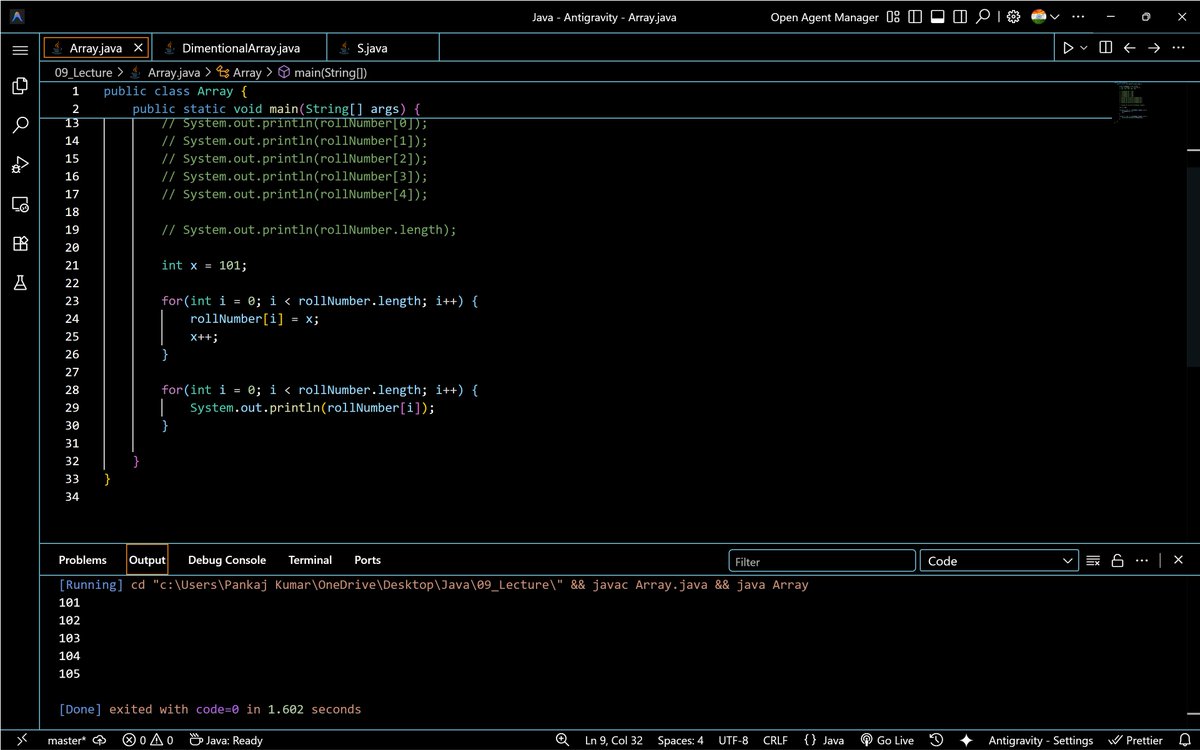Click the Prettier status item

pyautogui.click(x=1135, y=740)
